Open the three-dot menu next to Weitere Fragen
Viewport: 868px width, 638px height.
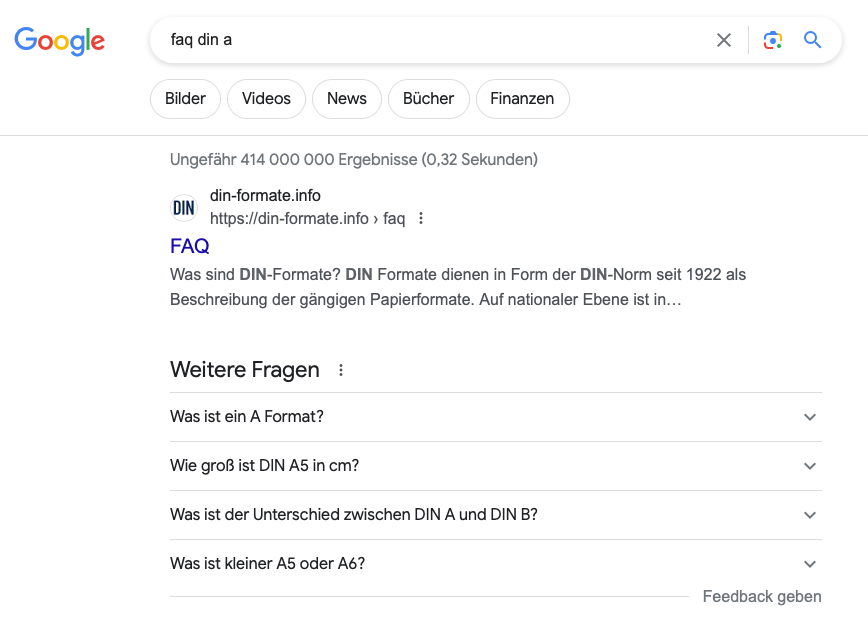pos(341,370)
